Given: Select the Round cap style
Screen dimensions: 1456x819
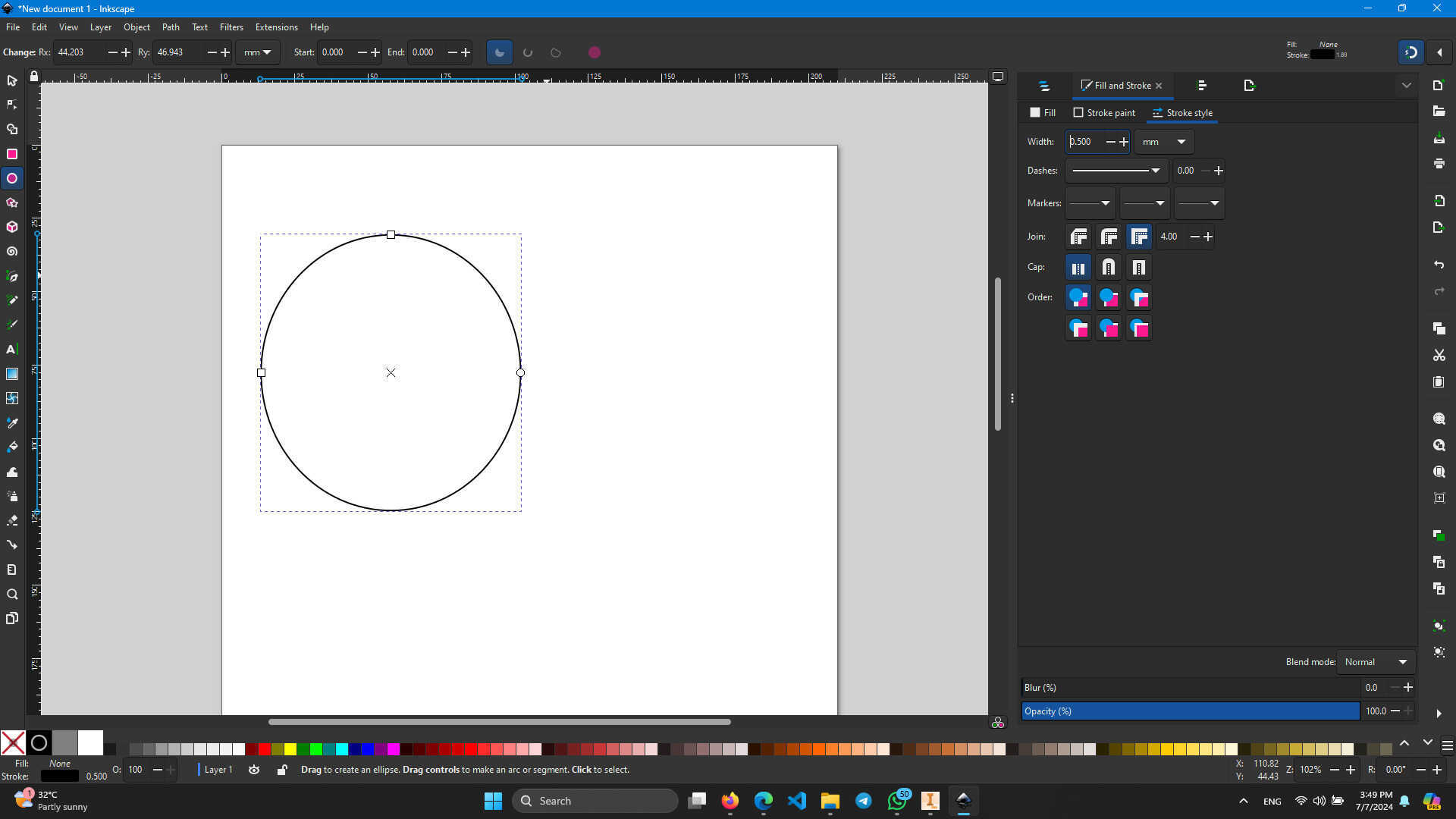Looking at the screenshot, I should pos(1109,267).
